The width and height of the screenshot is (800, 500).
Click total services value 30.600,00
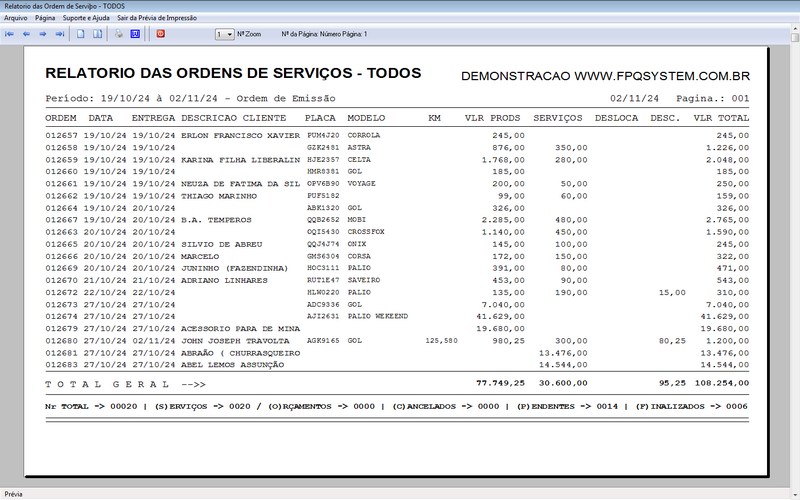pyautogui.click(x=563, y=383)
